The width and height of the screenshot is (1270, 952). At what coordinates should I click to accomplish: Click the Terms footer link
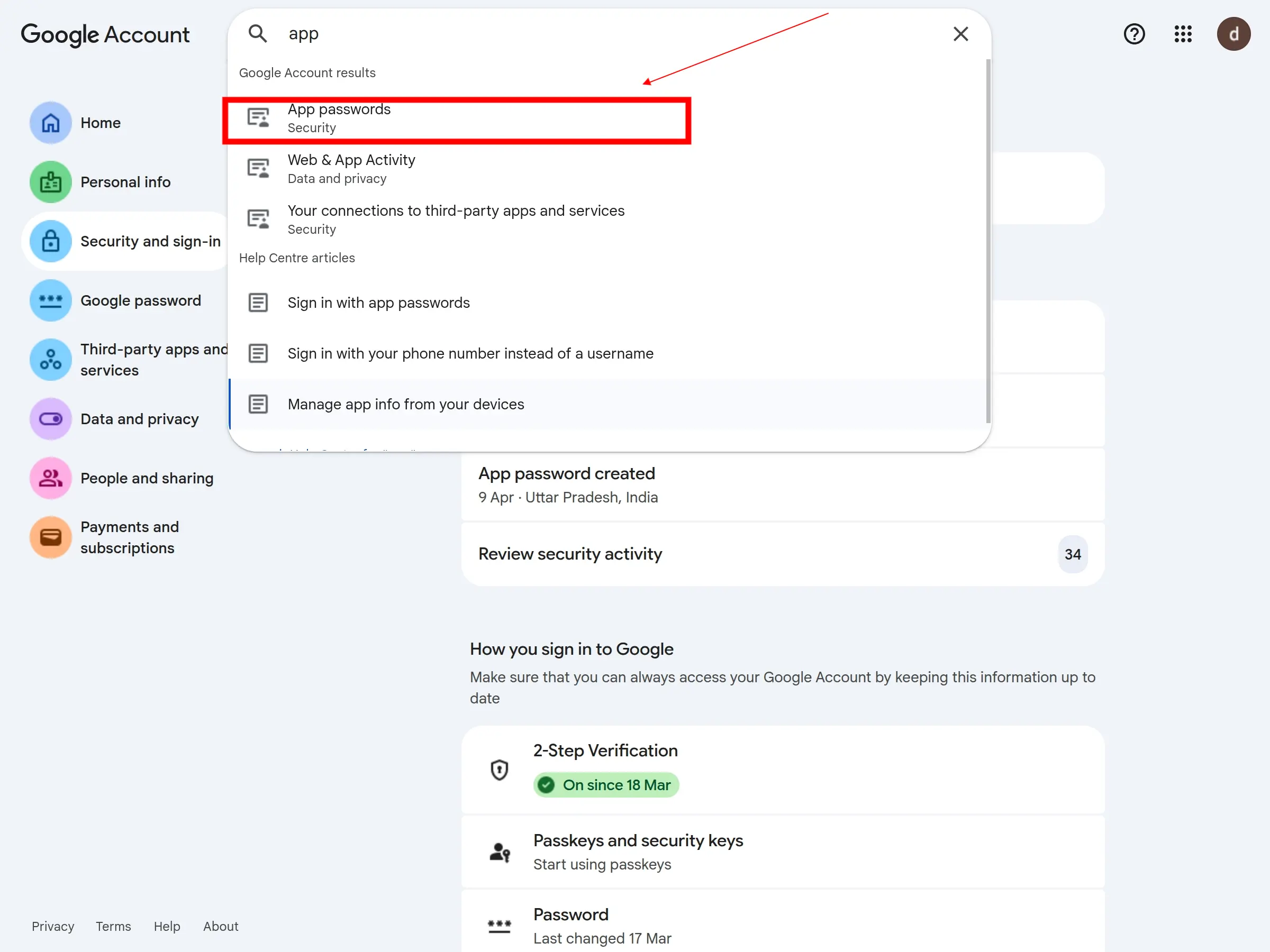click(113, 926)
